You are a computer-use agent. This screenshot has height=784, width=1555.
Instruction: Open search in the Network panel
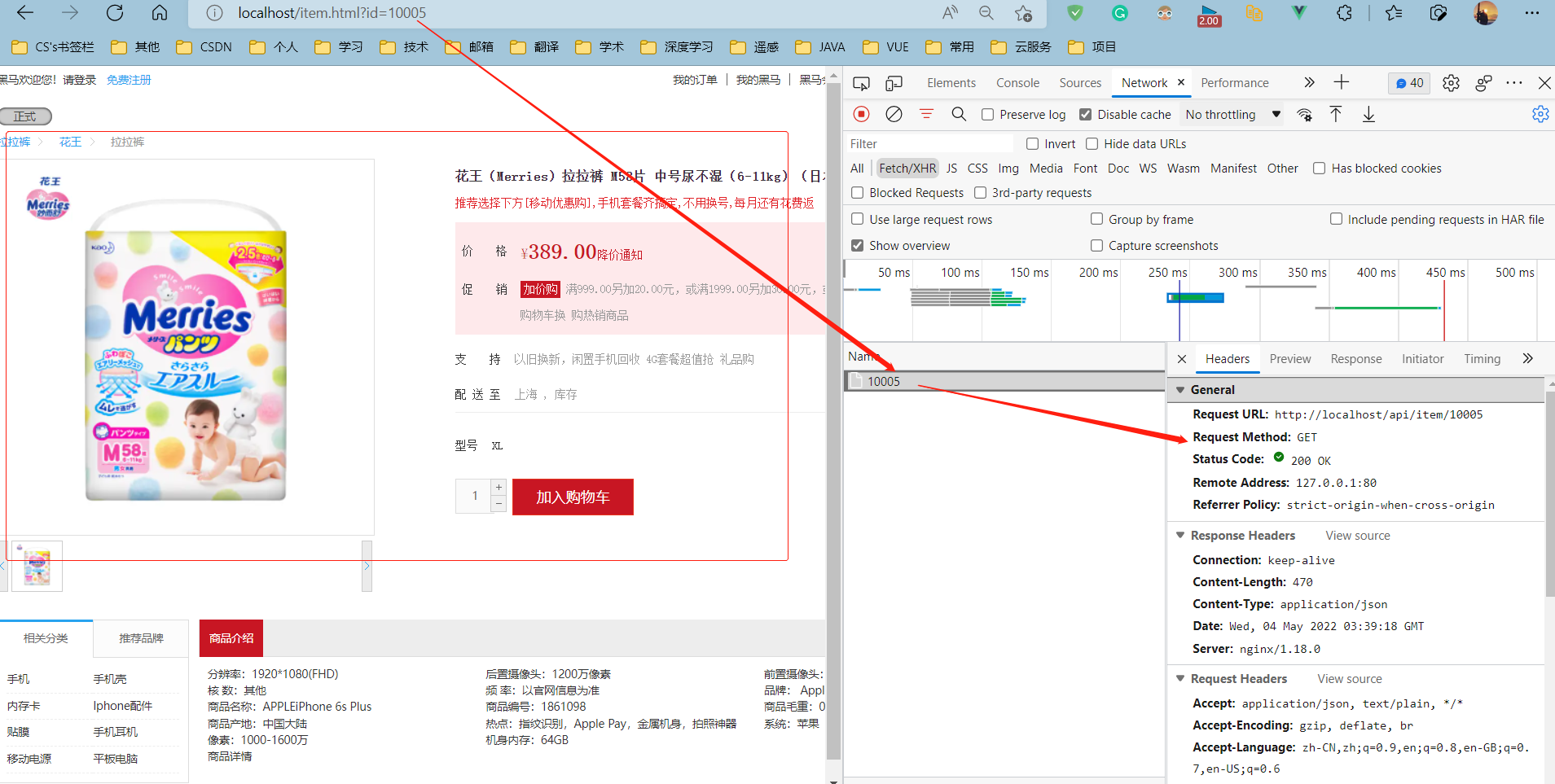959,114
